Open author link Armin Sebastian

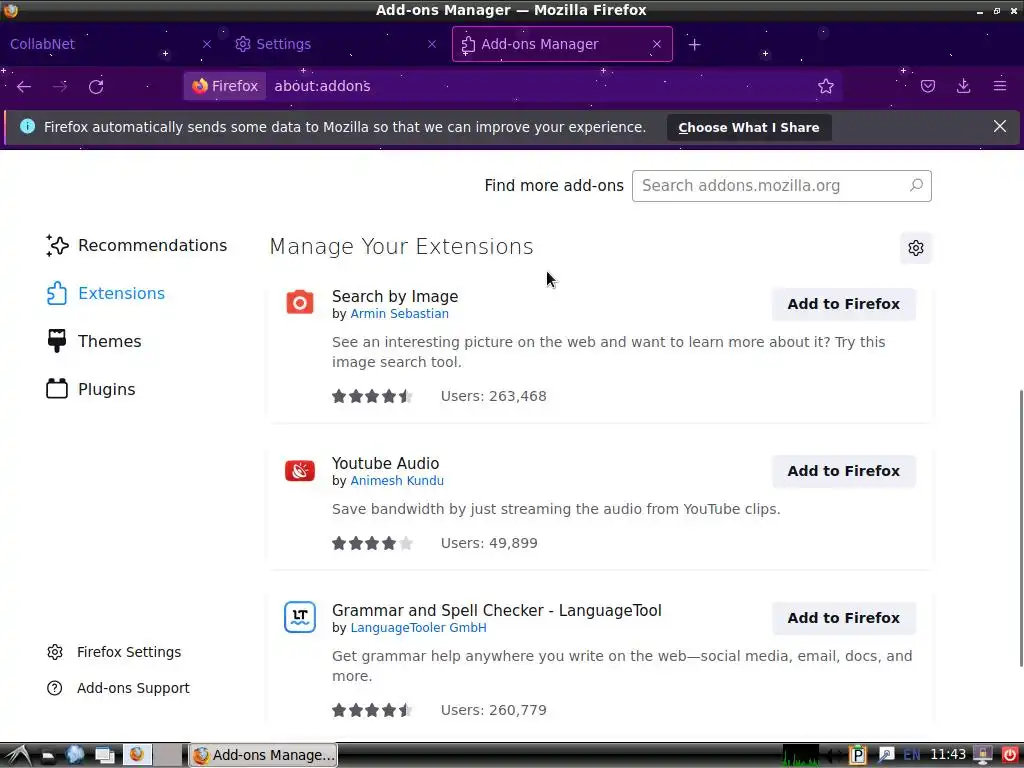pos(399,313)
